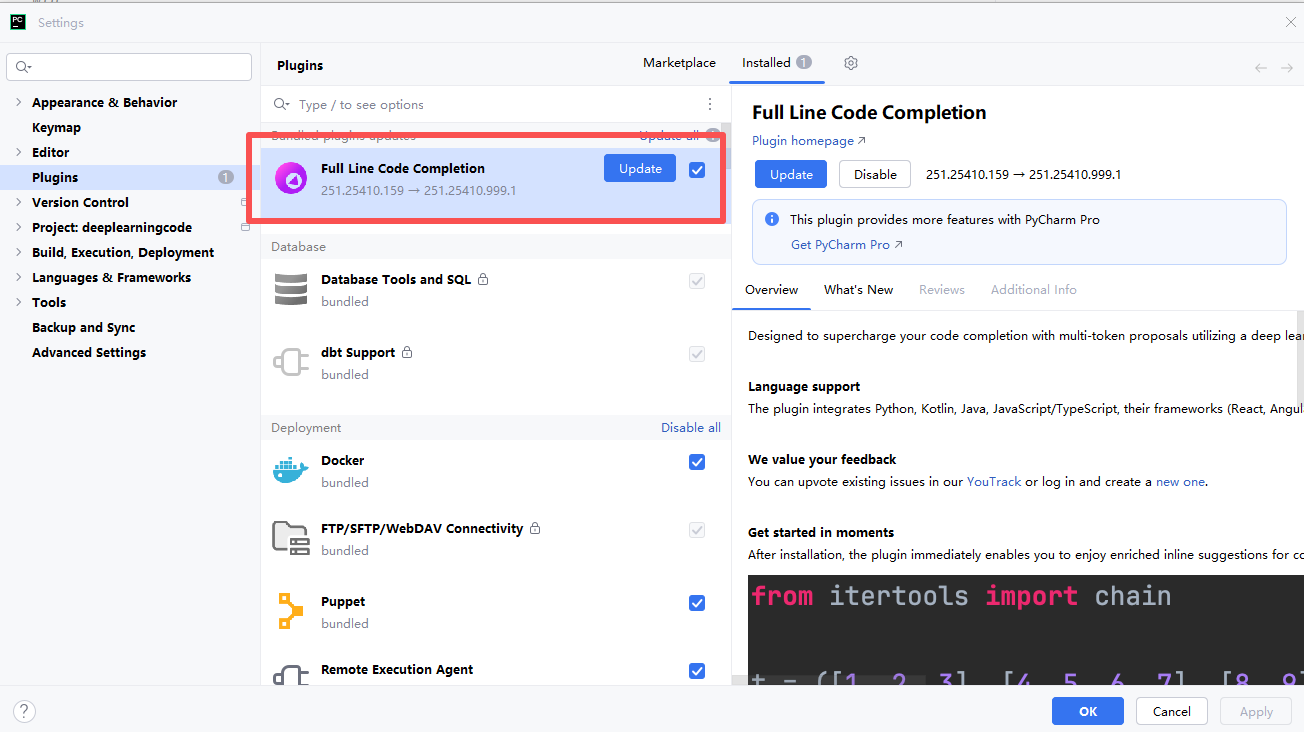The height and width of the screenshot is (732, 1304).
Task: Expand Languages & Frameworks node
Action: (x=18, y=277)
